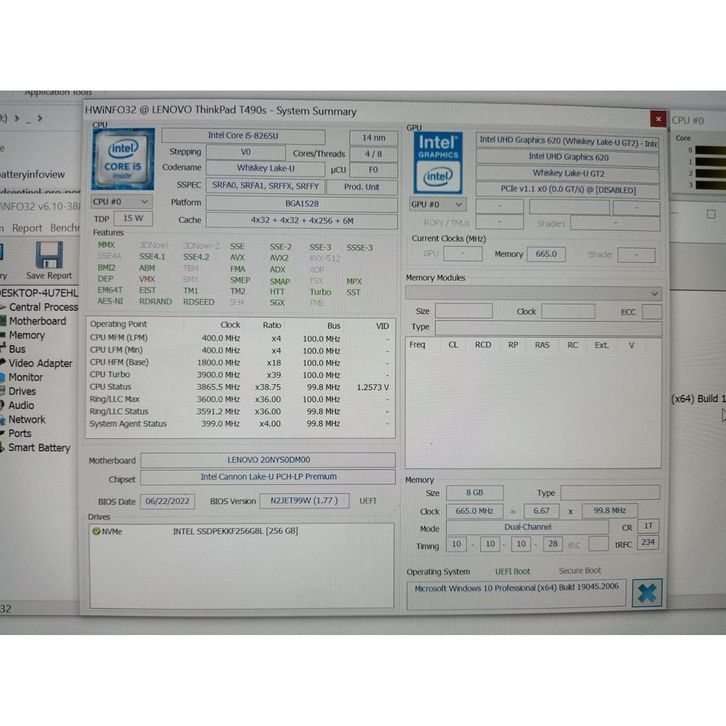The width and height of the screenshot is (726, 726).
Task: Open the GPU #0 selector dropdown
Action: pyautogui.click(x=437, y=204)
